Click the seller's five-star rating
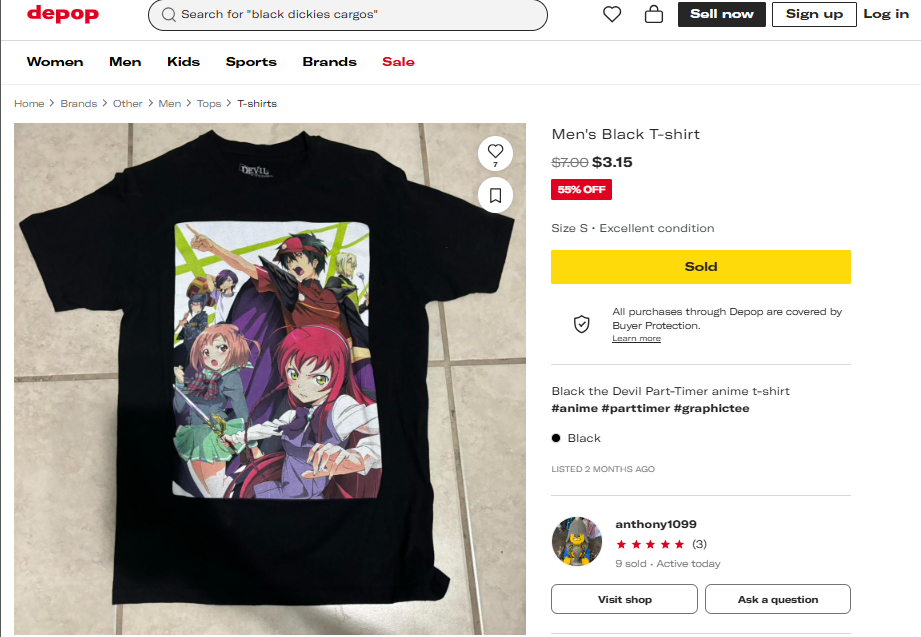 point(650,544)
